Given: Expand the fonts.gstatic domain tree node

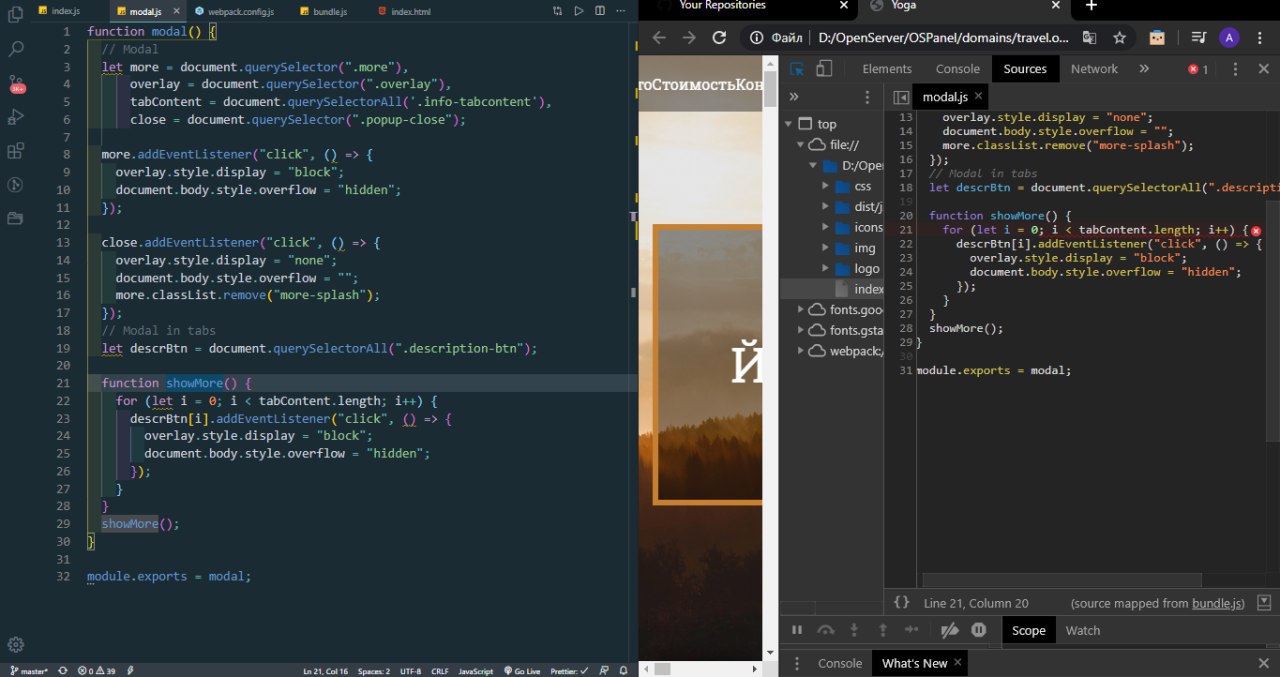Looking at the screenshot, I should tap(801, 330).
